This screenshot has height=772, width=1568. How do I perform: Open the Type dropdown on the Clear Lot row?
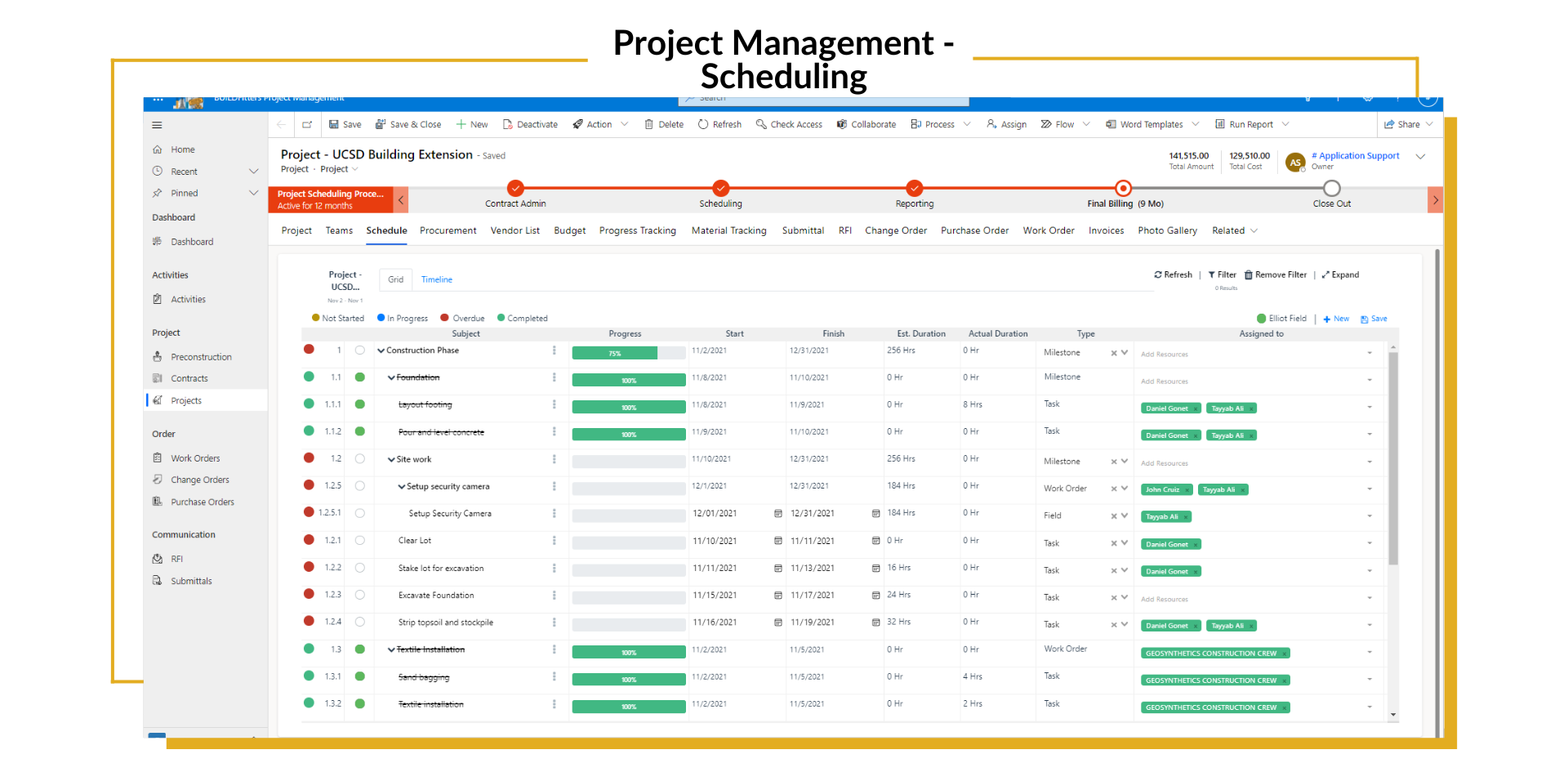pyautogui.click(x=1125, y=542)
